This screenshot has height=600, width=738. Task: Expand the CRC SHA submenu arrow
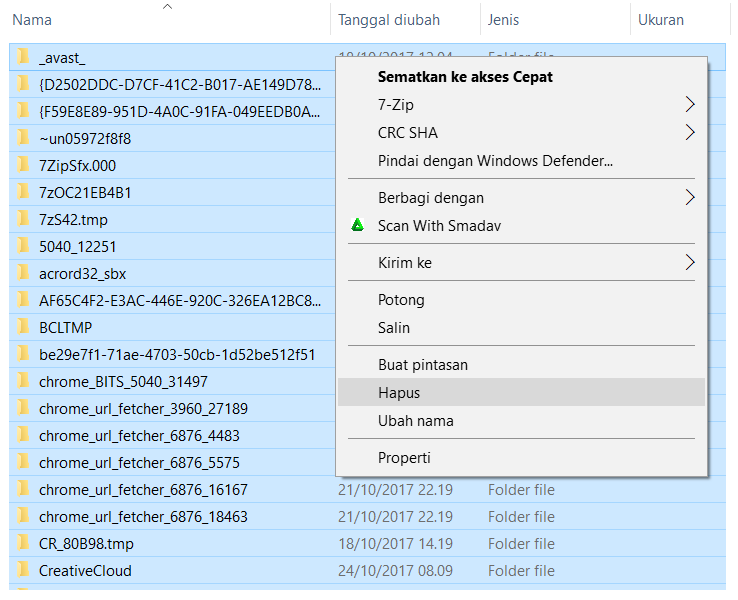689,132
